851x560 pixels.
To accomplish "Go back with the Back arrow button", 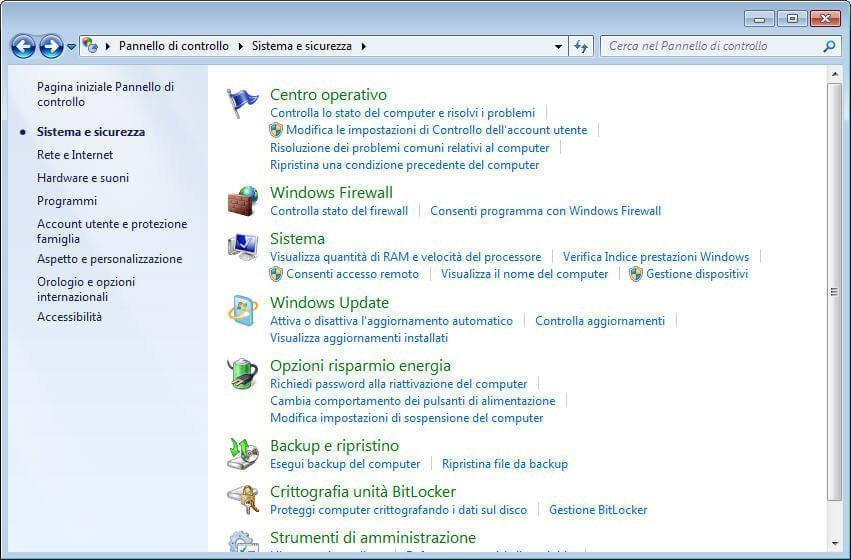I will pyautogui.click(x=23, y=47).
